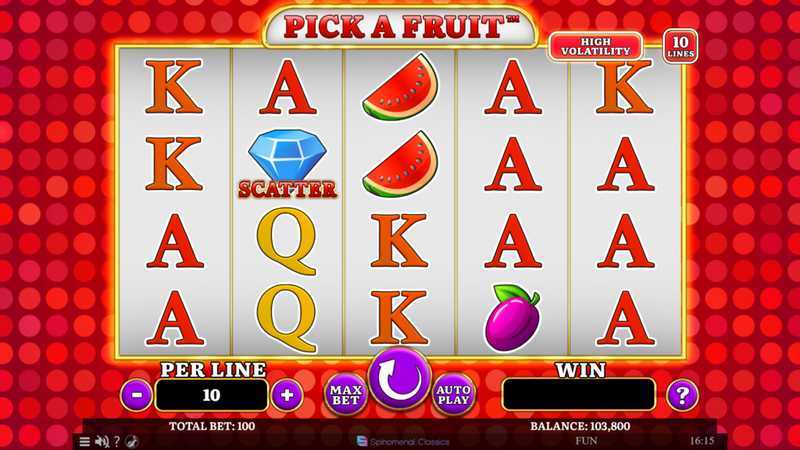The height and width of the screenshot is (450, 800).
Task: Spin the reels with the purple arrow button
Action: click(399, 379)
